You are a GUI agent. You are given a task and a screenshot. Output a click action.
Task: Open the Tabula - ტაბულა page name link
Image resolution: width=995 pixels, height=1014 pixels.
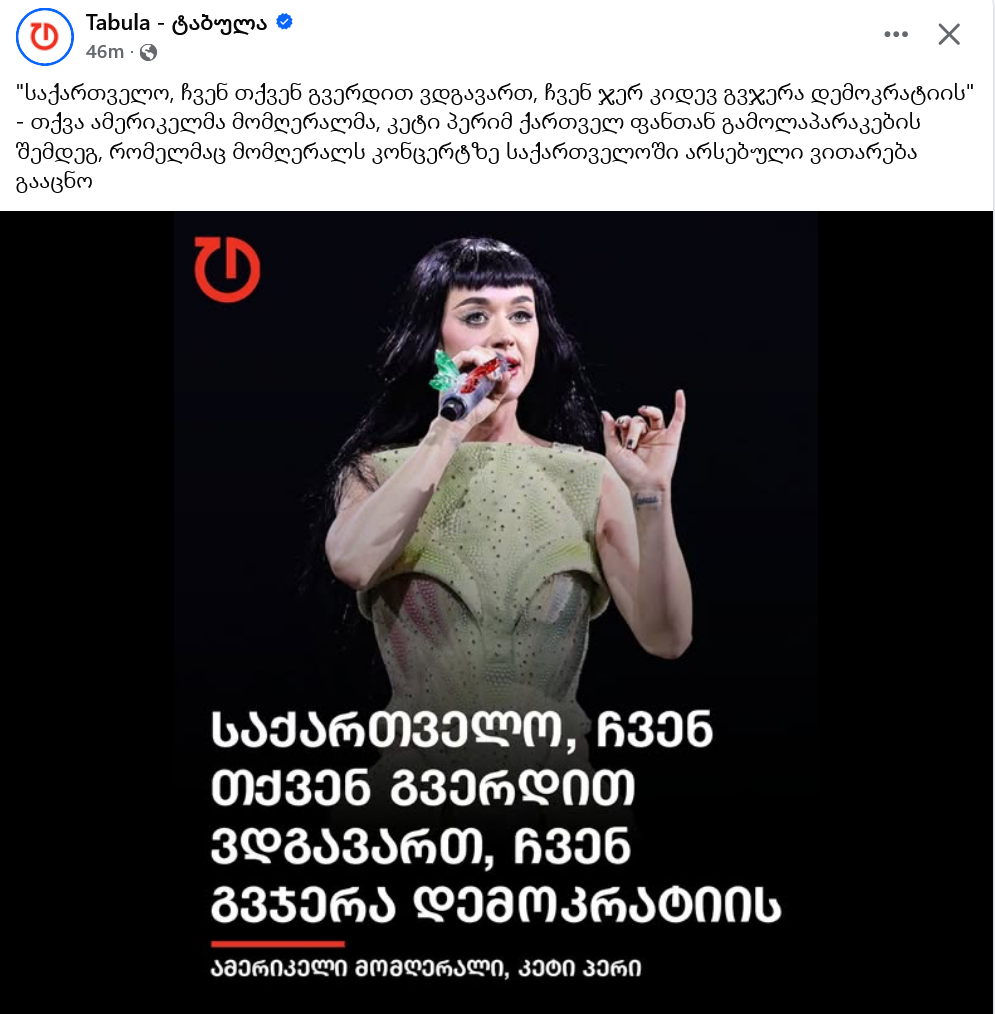coord(176,23)
